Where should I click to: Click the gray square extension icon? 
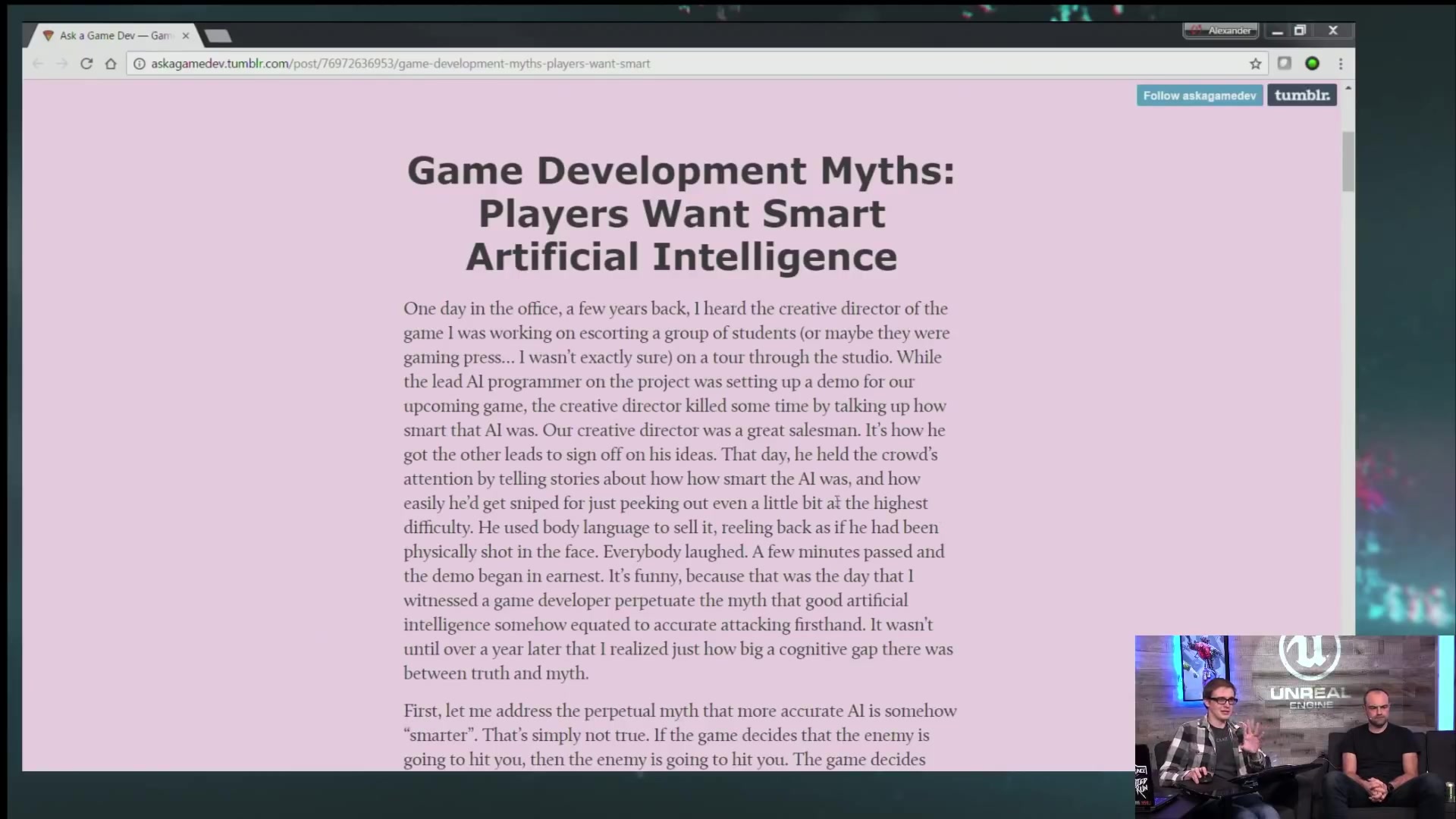coord(1284,64)
